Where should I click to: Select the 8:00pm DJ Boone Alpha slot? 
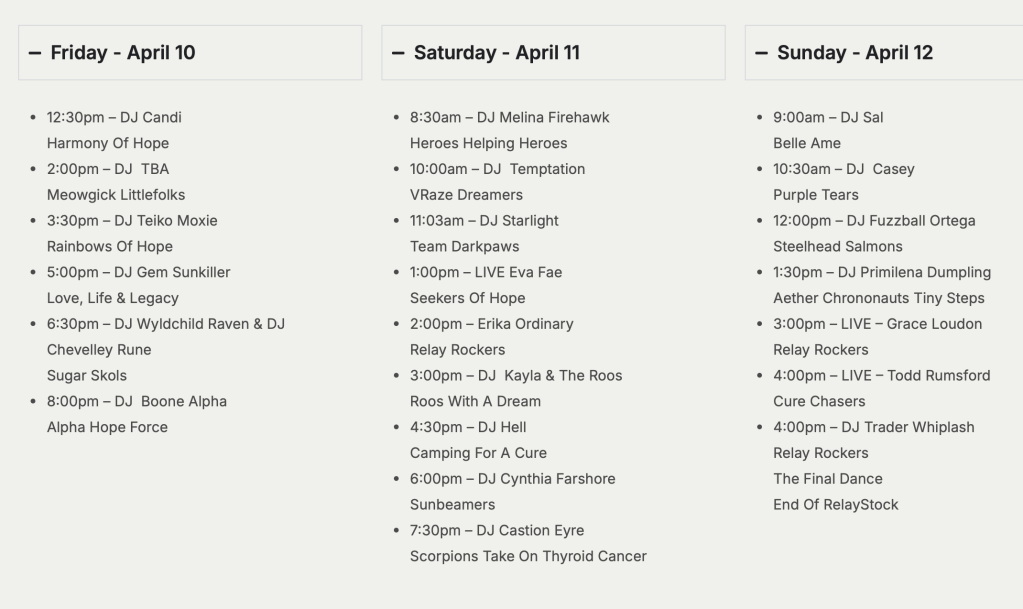pos(137,402)
